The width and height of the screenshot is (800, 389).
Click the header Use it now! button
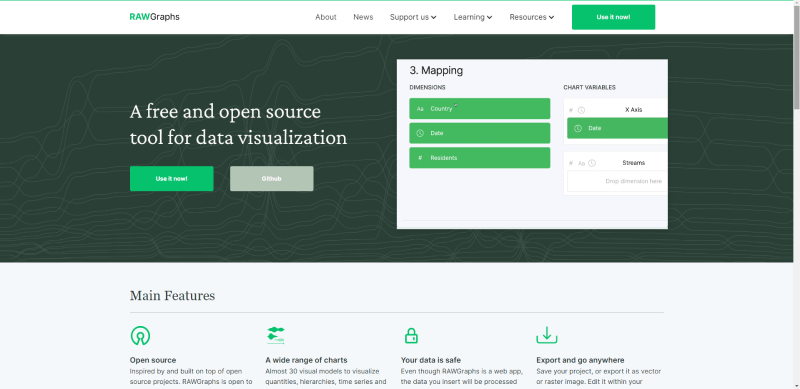pyautogui.click(x=613, y=17)
